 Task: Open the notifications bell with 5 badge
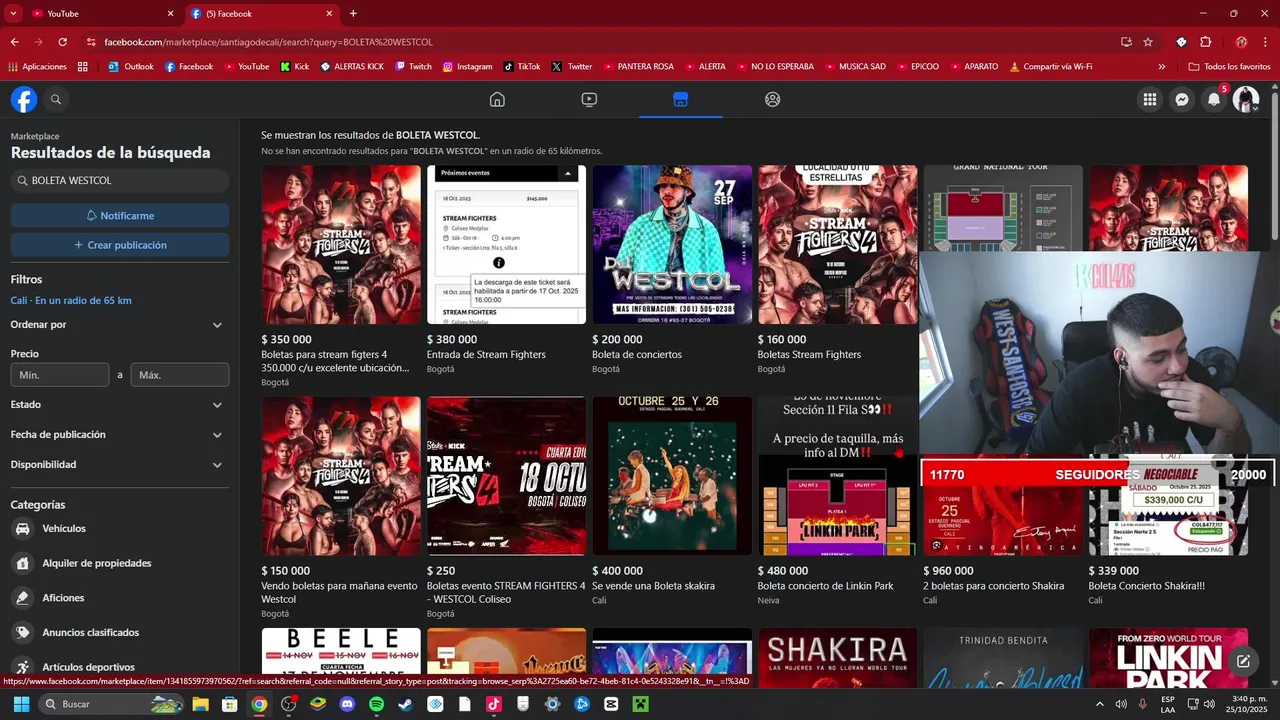pyautogui.click(x=1214, y=99)
